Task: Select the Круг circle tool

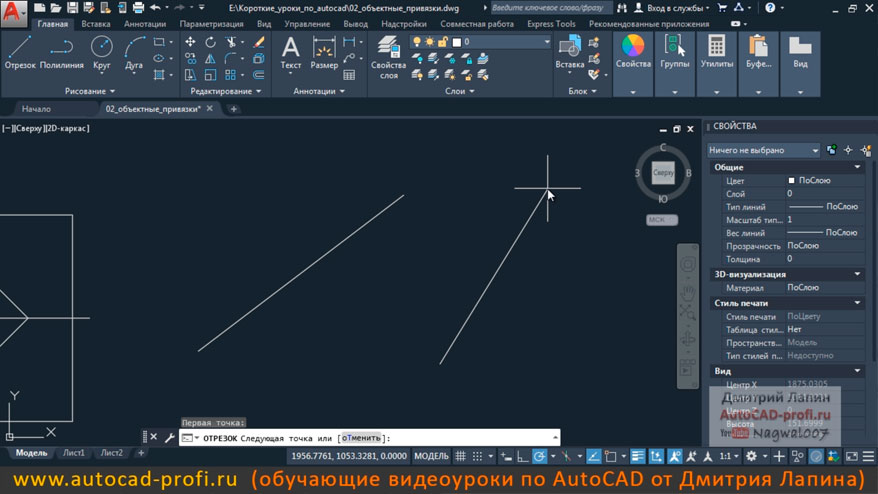Action: click(102, 53)
